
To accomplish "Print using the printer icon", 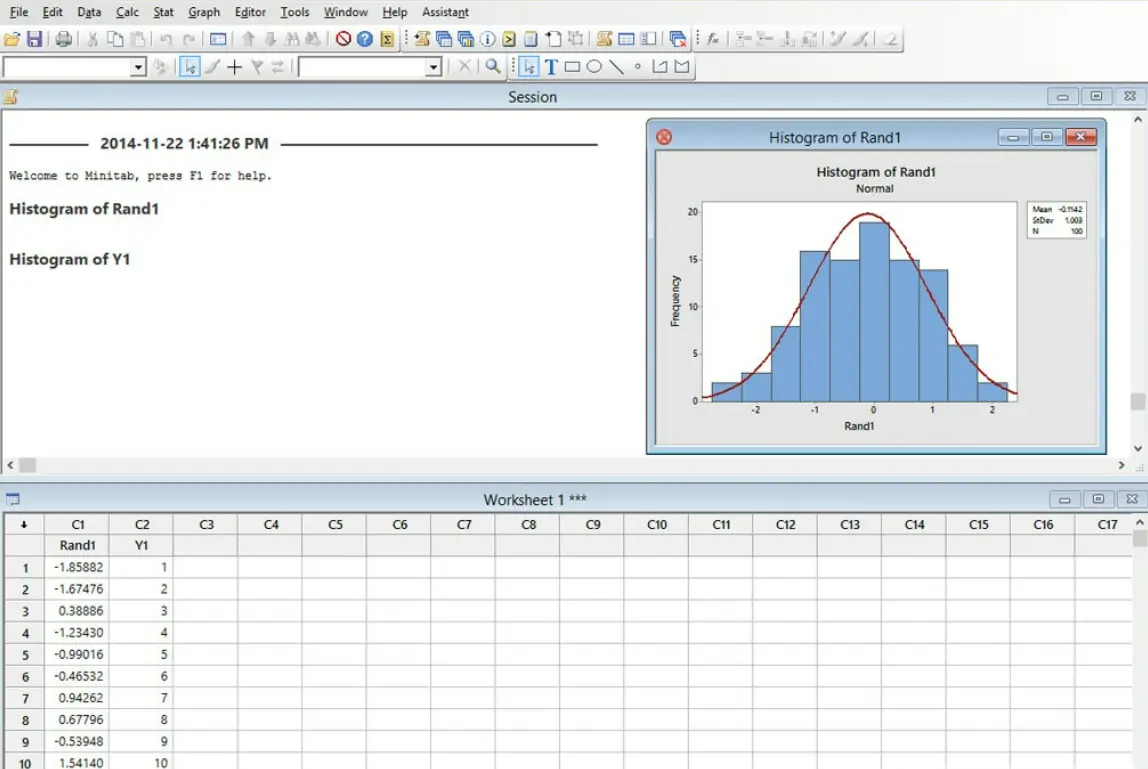I will point(64,39).
